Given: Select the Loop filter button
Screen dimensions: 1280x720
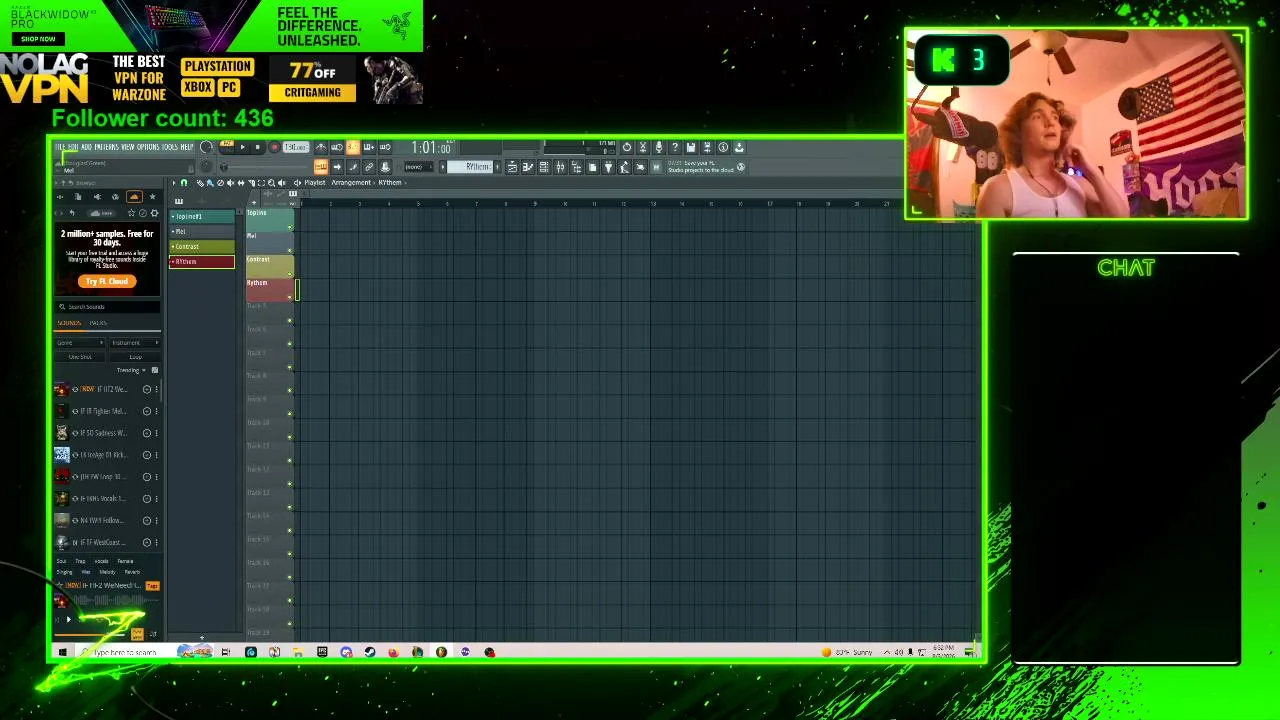Looking at the screenshot, I should click(x=134, y=357).
